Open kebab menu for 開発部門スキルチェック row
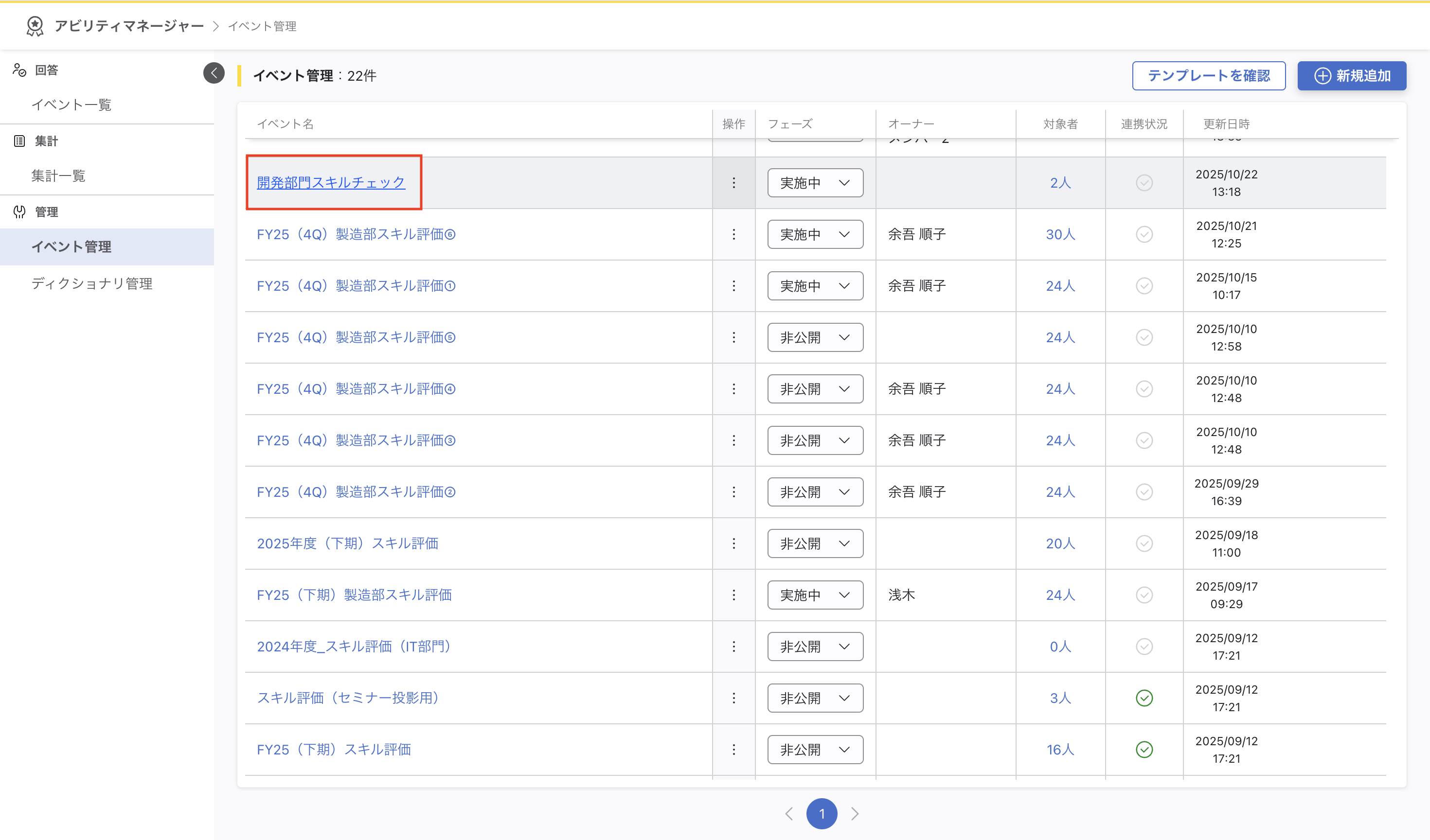Screen dimensions: 1430x840 (x=733, y=183)
